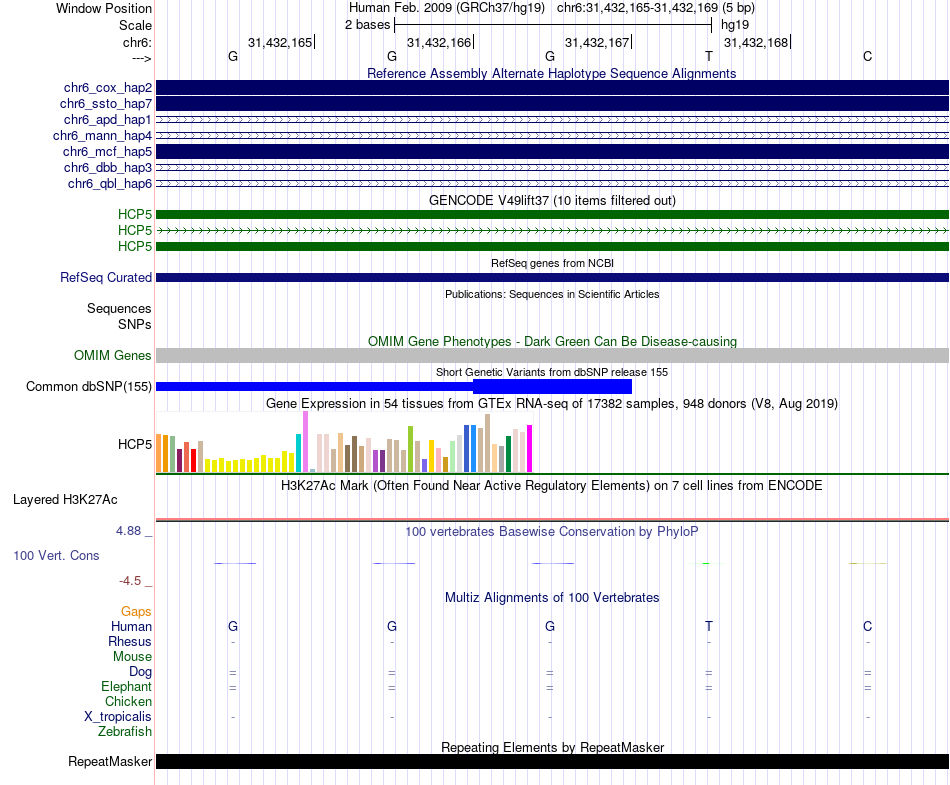The image size is (950, 785).
Task: Click the cyan GTEx expression bar
Action: 298,453
